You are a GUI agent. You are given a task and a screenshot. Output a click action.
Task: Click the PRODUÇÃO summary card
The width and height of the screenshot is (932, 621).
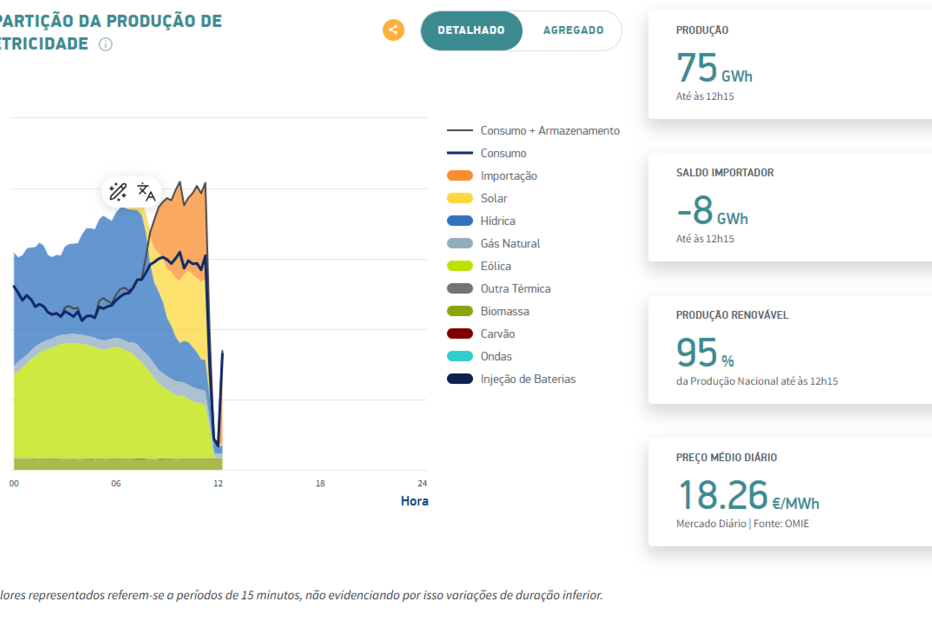(x=788, y=63)
